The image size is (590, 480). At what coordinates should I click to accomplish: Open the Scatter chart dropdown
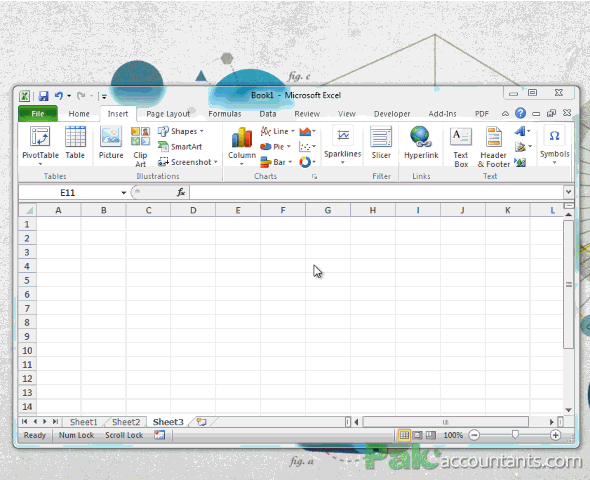[x=307, y=147]
